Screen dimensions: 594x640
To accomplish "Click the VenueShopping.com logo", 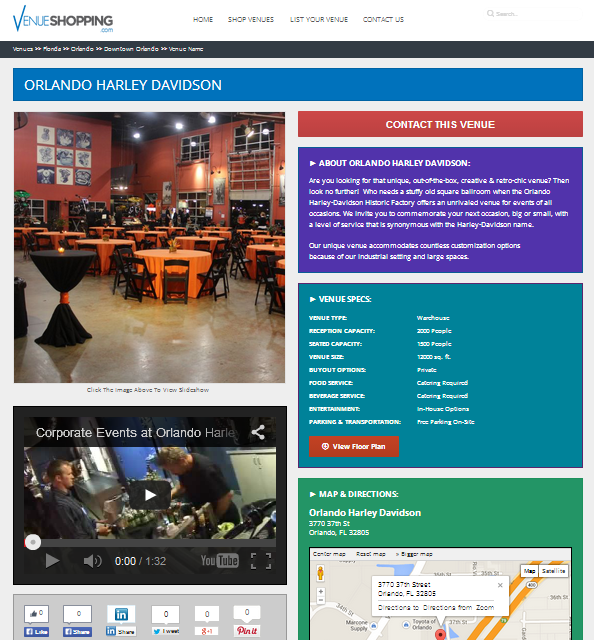I will pos(63,19).
